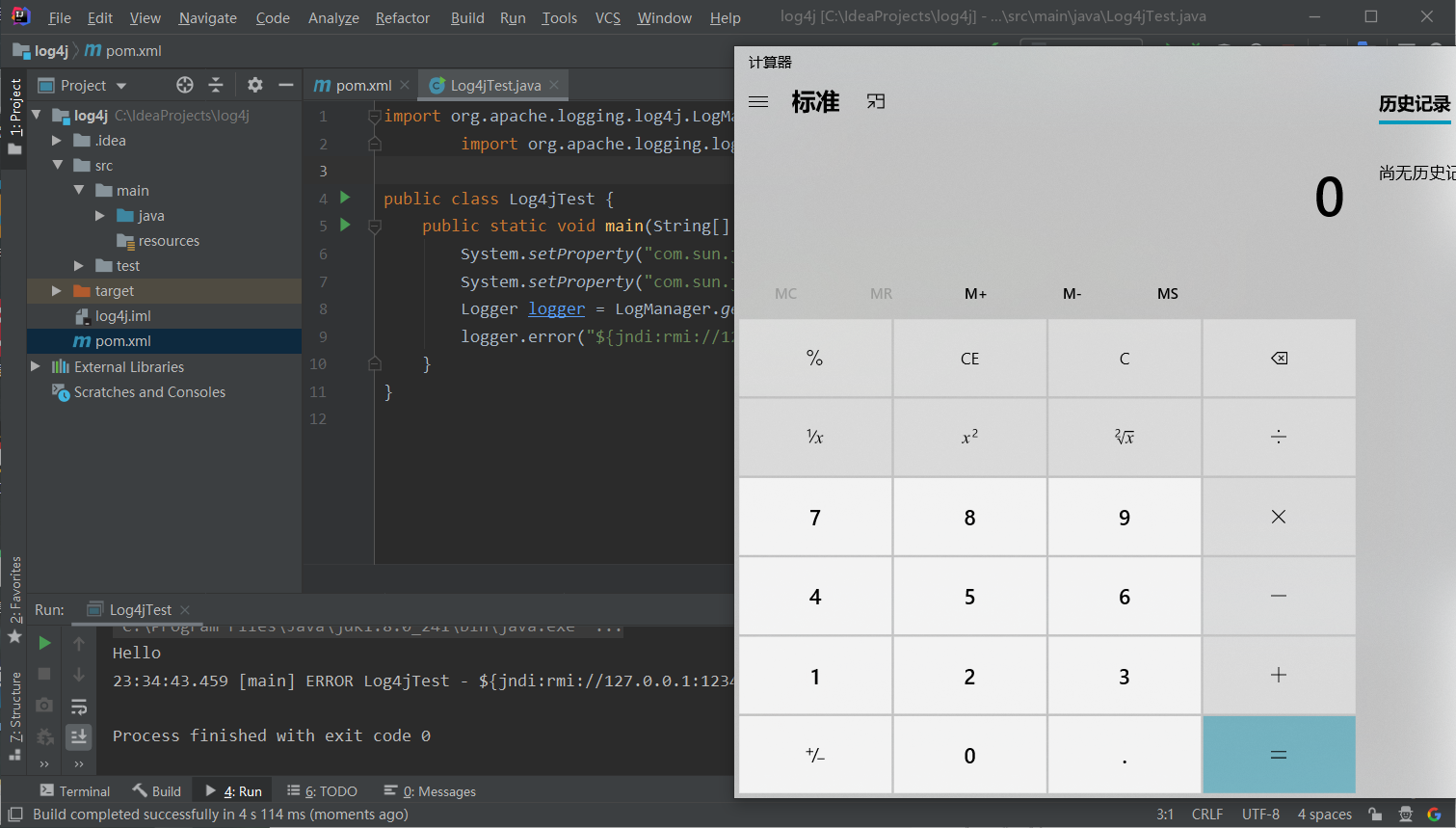Collapse all in Project tool window
1456x828 pixels.
point(216,85)
